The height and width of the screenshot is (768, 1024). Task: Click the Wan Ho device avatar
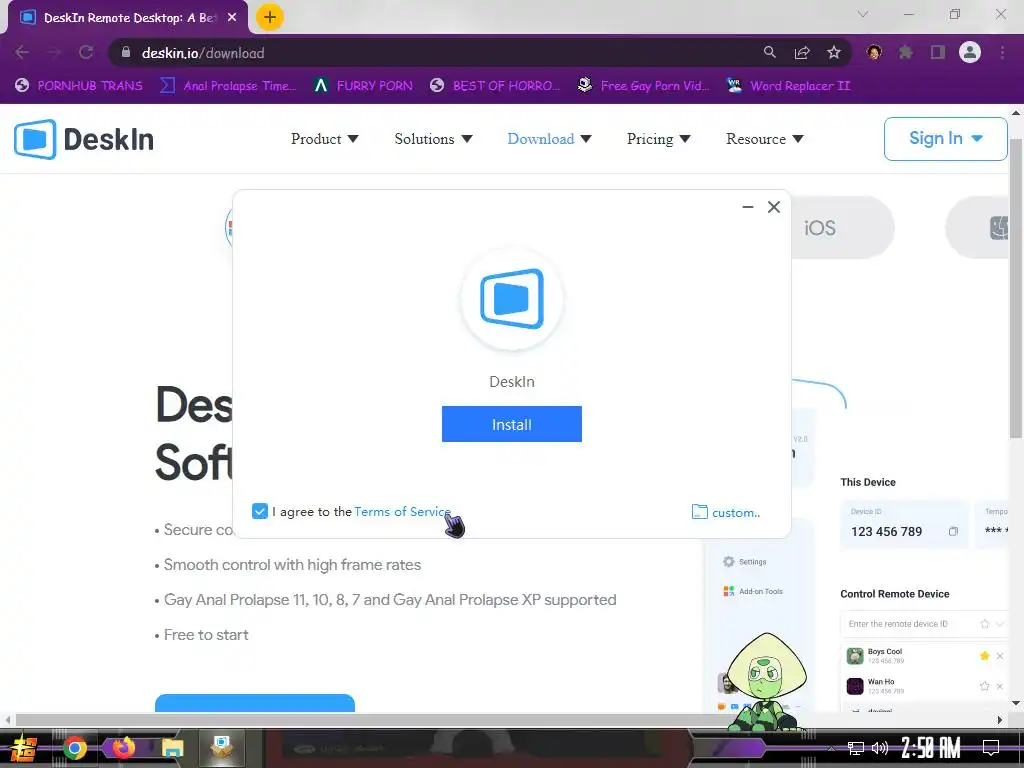click(x=855, y=686)
